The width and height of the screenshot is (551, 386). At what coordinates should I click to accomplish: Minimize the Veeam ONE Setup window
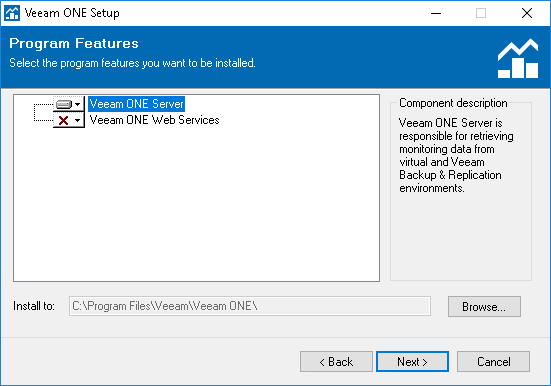[436, 13]
